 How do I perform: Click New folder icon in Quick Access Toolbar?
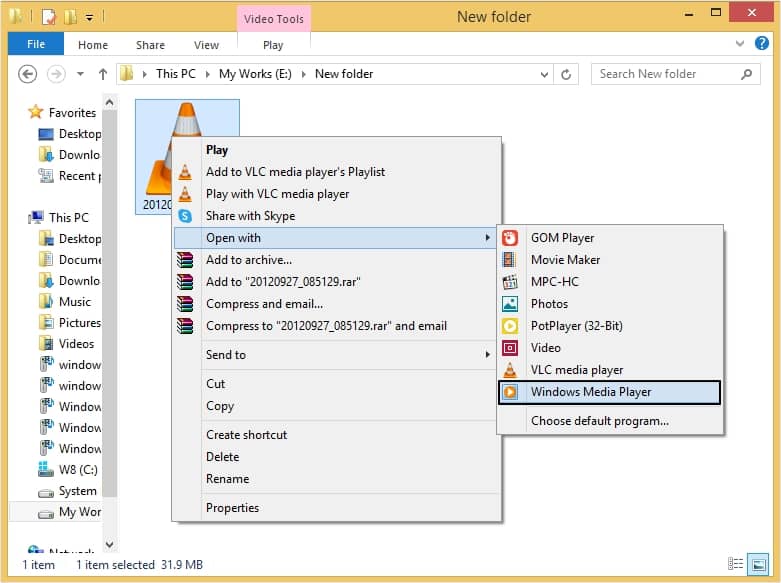coord(70,17)
